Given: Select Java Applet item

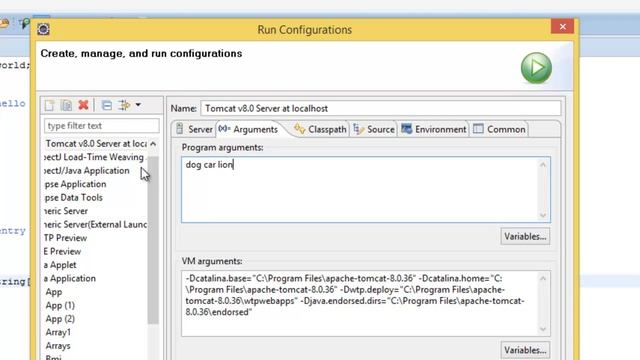Looking at the screenshot, I should click(x=60, y=265).
